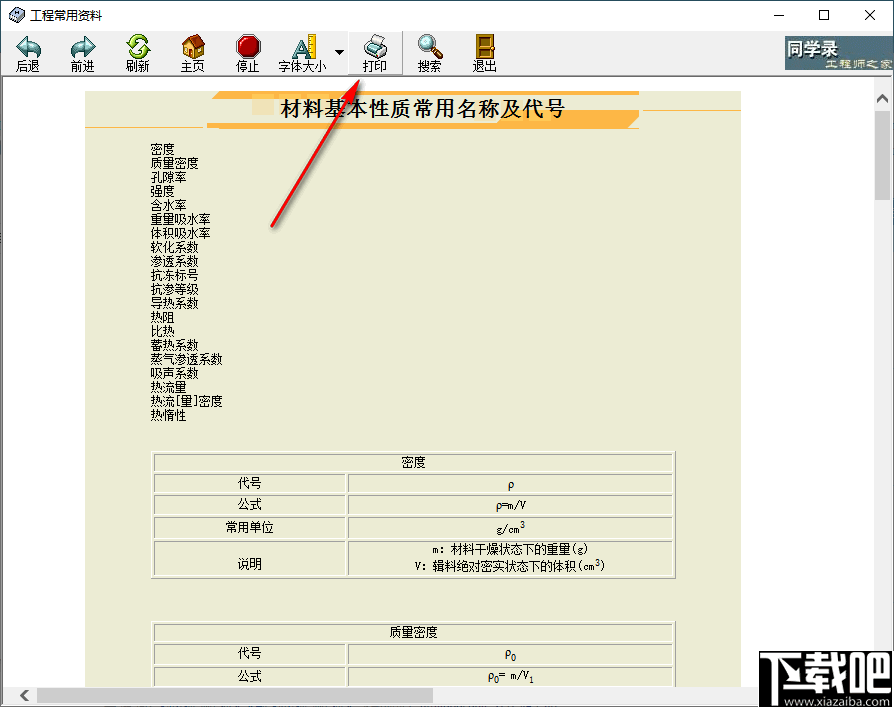Click the horizontal scrollbar left arrow
This screenshot has width=894, height=707.
pyautogui.click(x=24, y=695)
